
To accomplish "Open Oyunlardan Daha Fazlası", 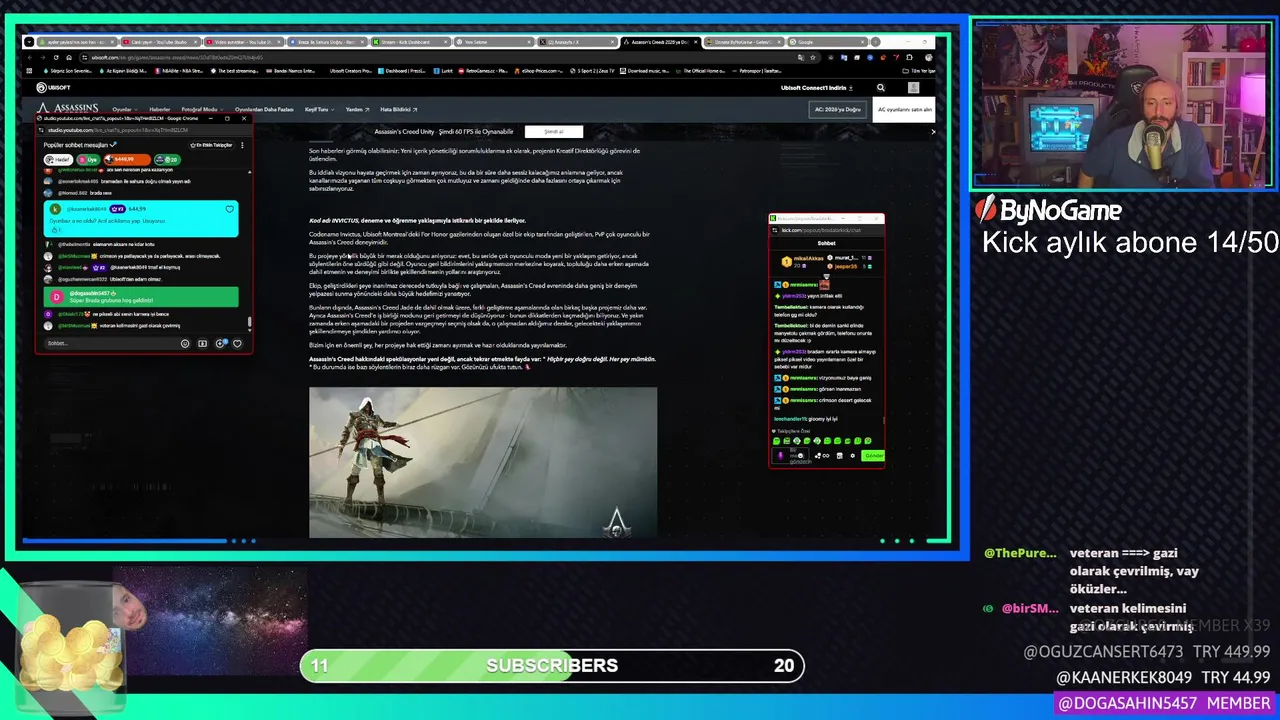I will click(x=264, y=109).
